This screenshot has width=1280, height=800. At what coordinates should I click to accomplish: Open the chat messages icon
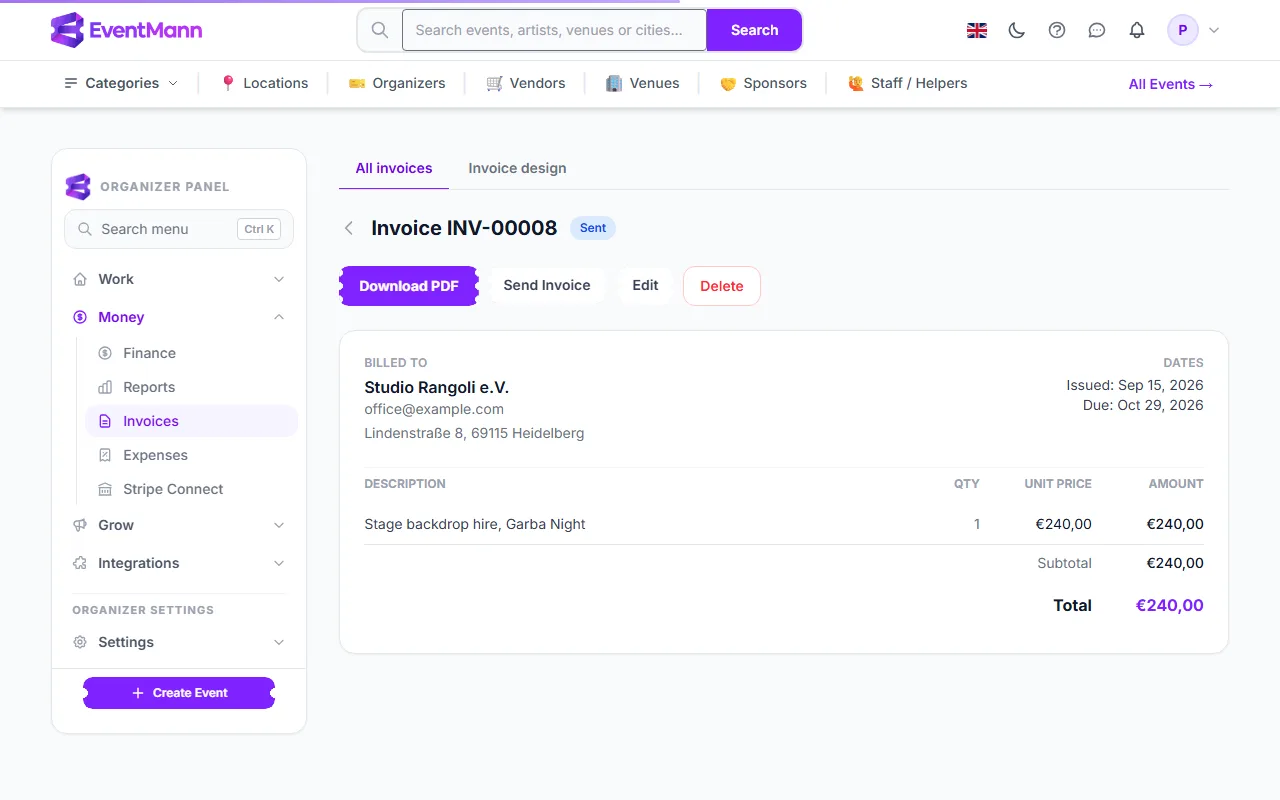(x=1097, y=30)
